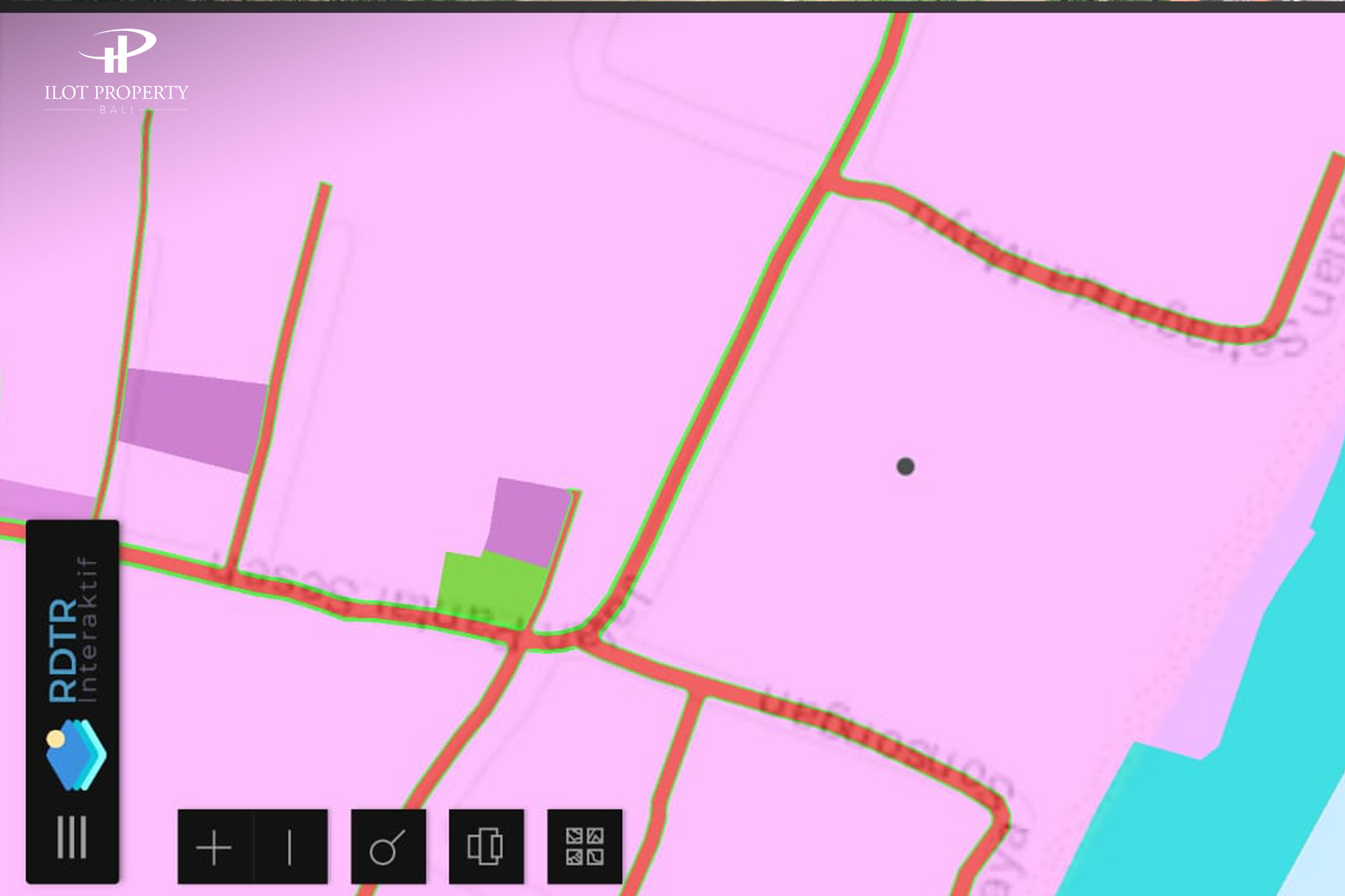Screen dimensions: 1345x896
Task: Open the hamburger menu in RDTR panel
Action: point(72,837)
